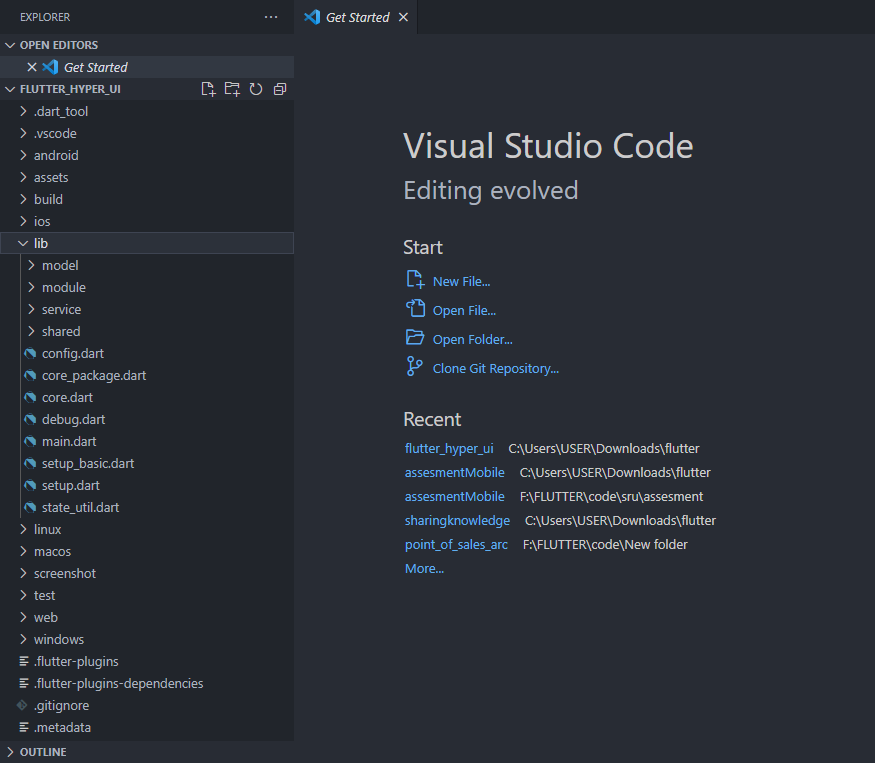The image size is (875, 763).
Task: Click the git icon beside .gitignore
Action: click(x=22, y=706)
